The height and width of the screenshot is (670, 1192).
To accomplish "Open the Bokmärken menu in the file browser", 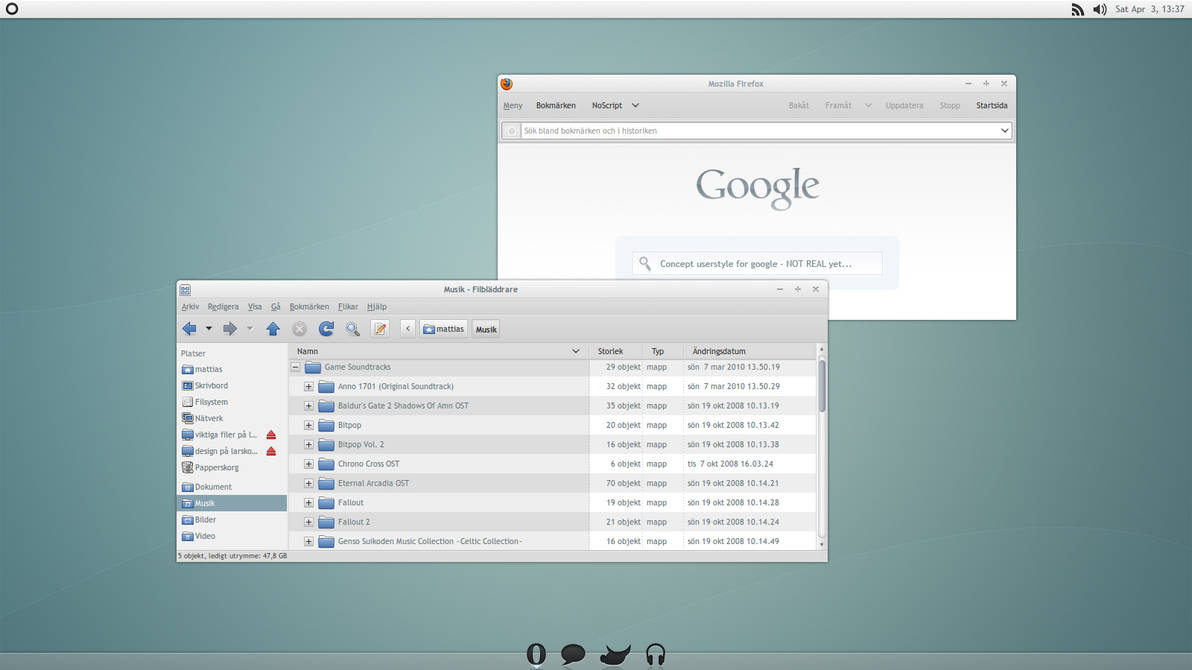I will [x=309, y=306].
